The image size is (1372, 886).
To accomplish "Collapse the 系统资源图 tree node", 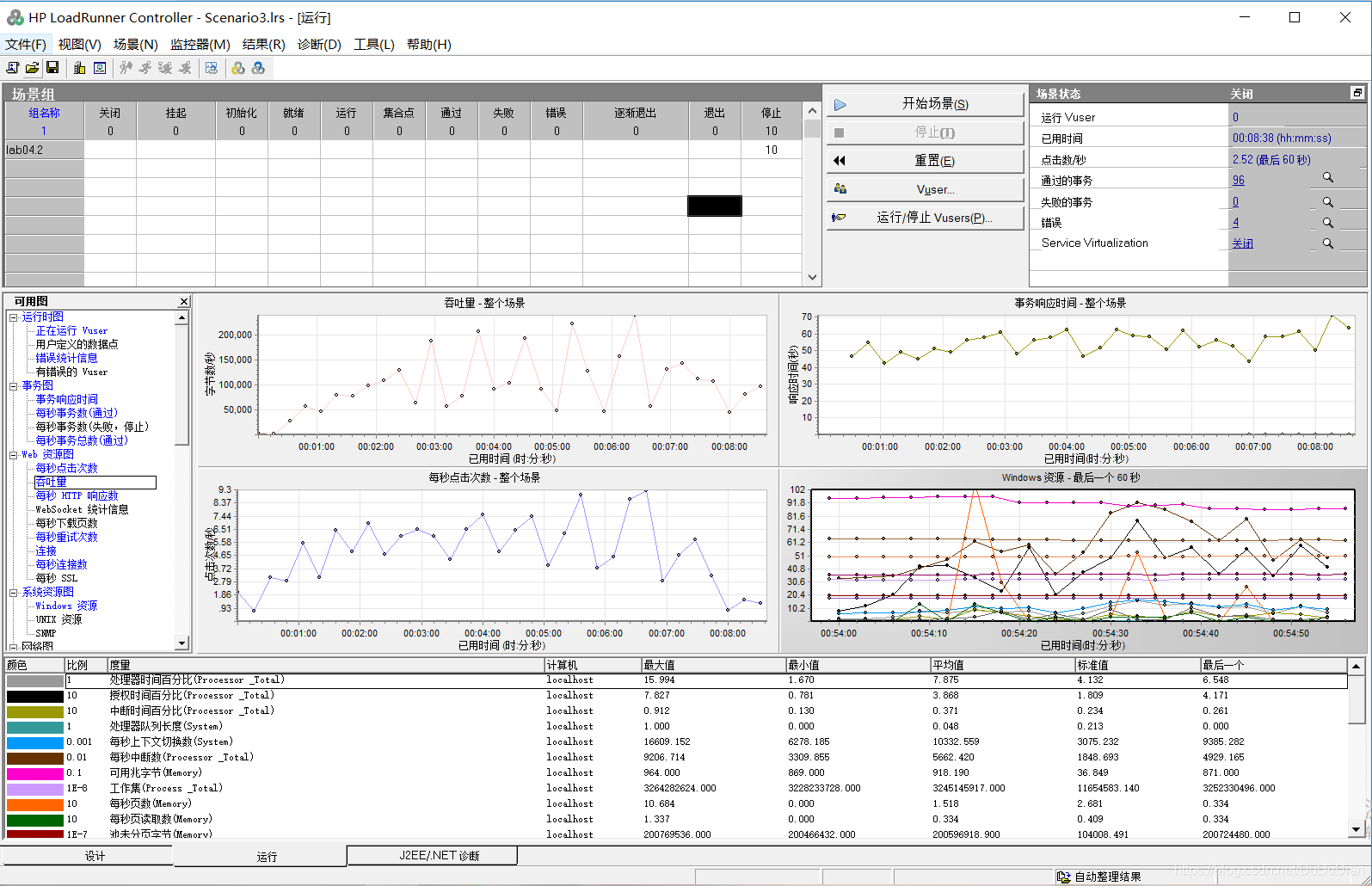I will [x=14, y=593].
